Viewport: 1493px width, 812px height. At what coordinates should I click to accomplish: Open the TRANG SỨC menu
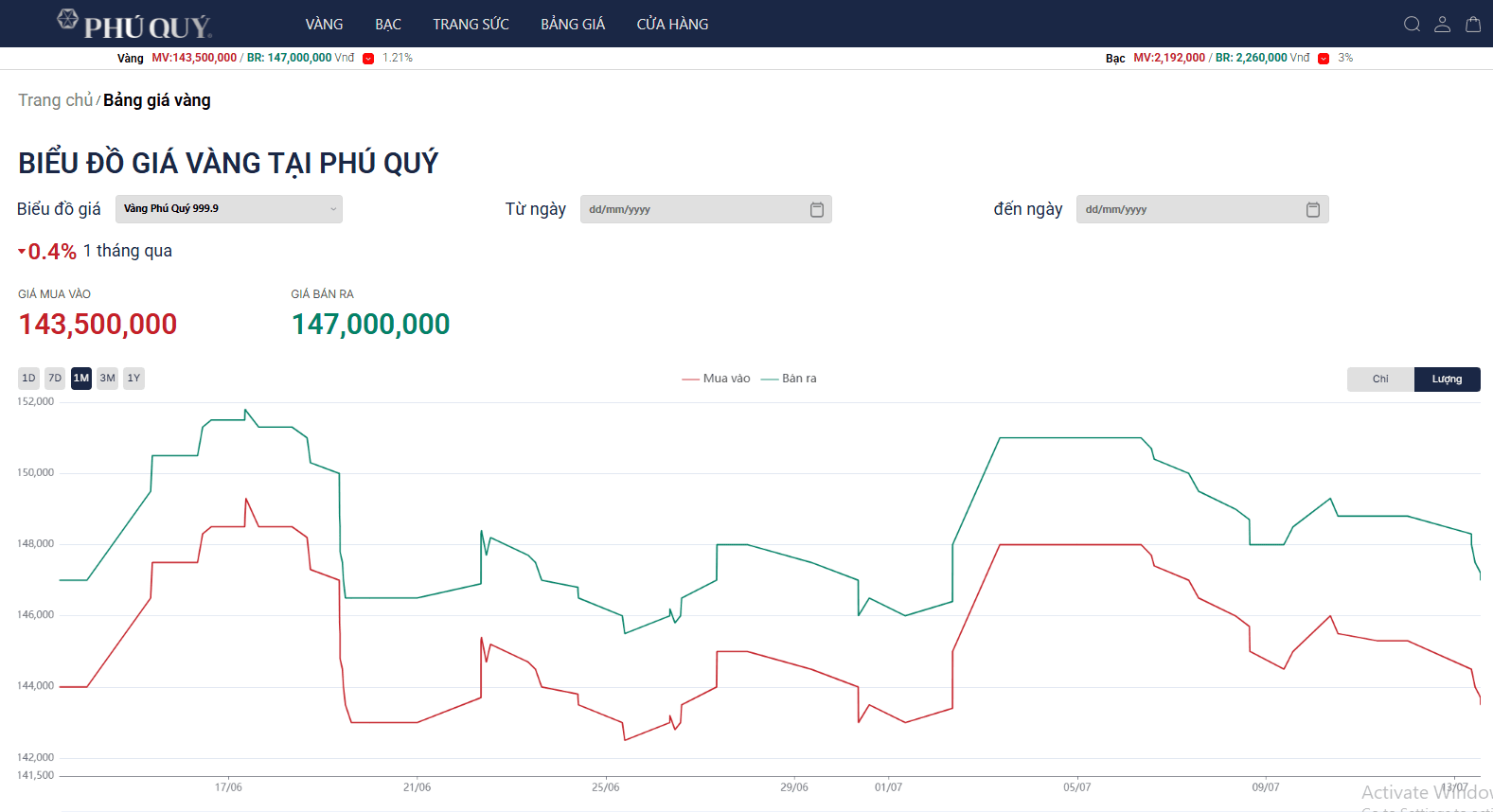pyautogui.click(x=471, y=25)
